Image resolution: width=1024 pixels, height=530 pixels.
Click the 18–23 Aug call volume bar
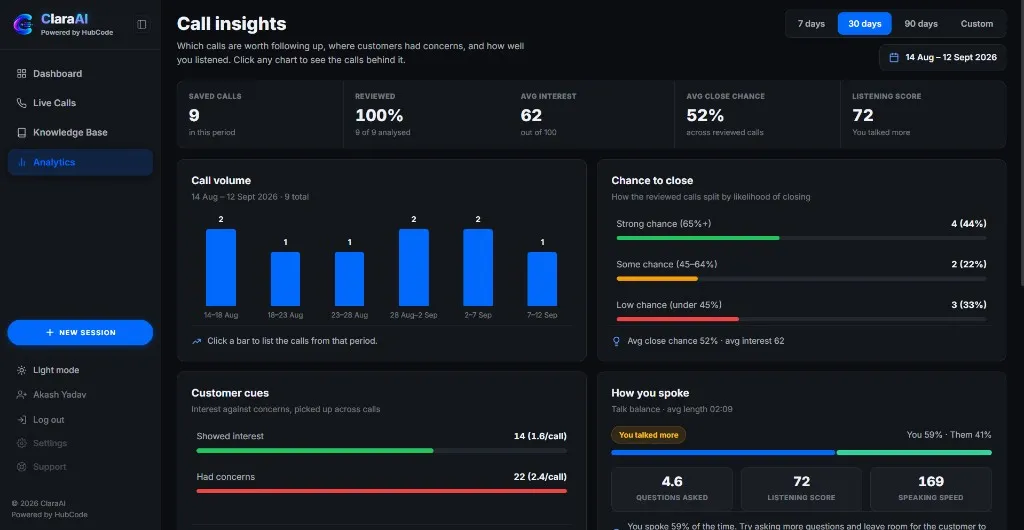(285, 279)
